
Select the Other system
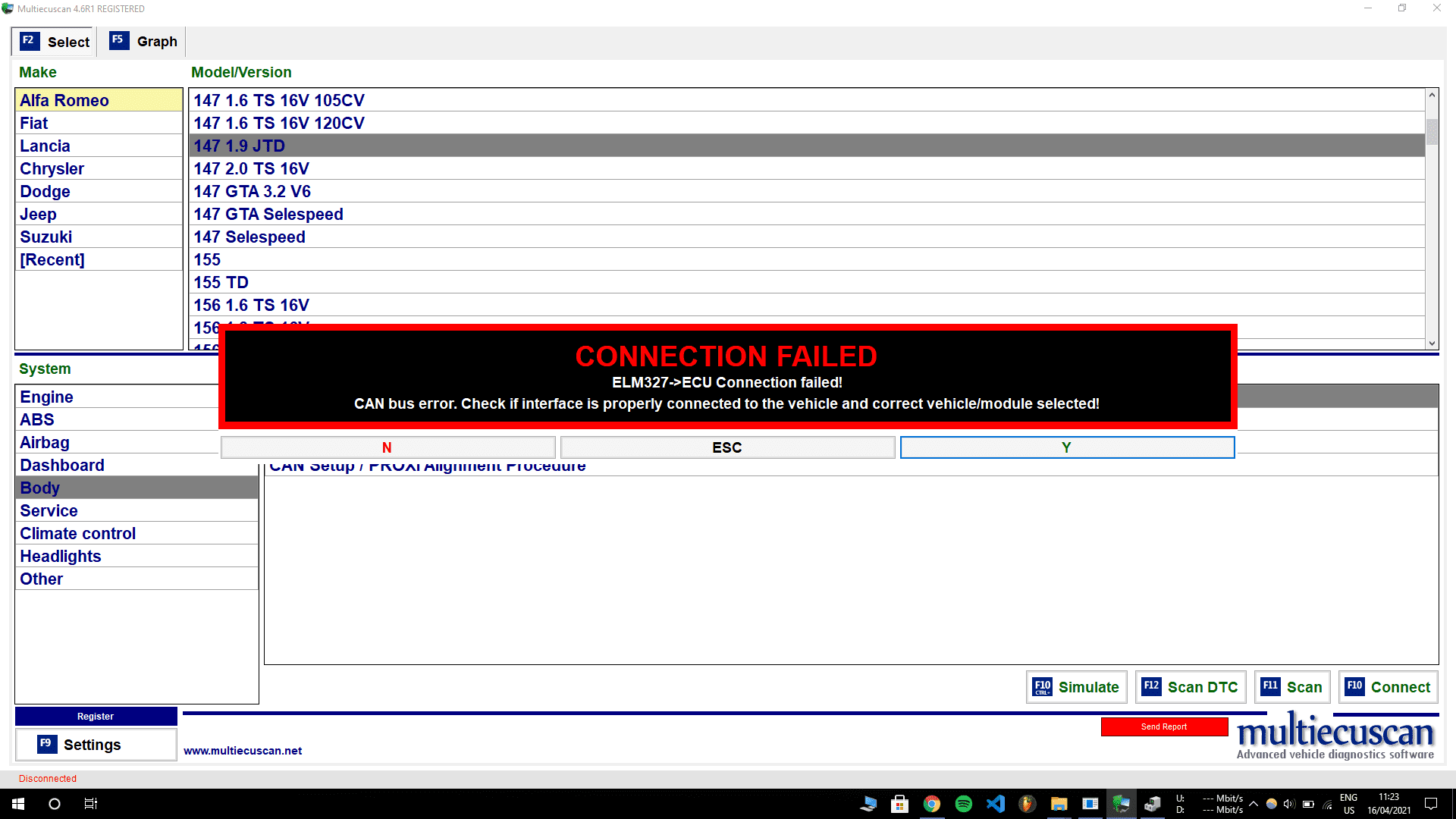136,579
